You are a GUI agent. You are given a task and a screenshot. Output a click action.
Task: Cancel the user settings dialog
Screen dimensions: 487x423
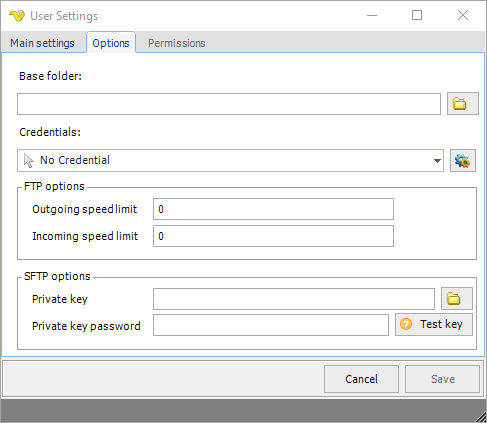tap(361, 379)
